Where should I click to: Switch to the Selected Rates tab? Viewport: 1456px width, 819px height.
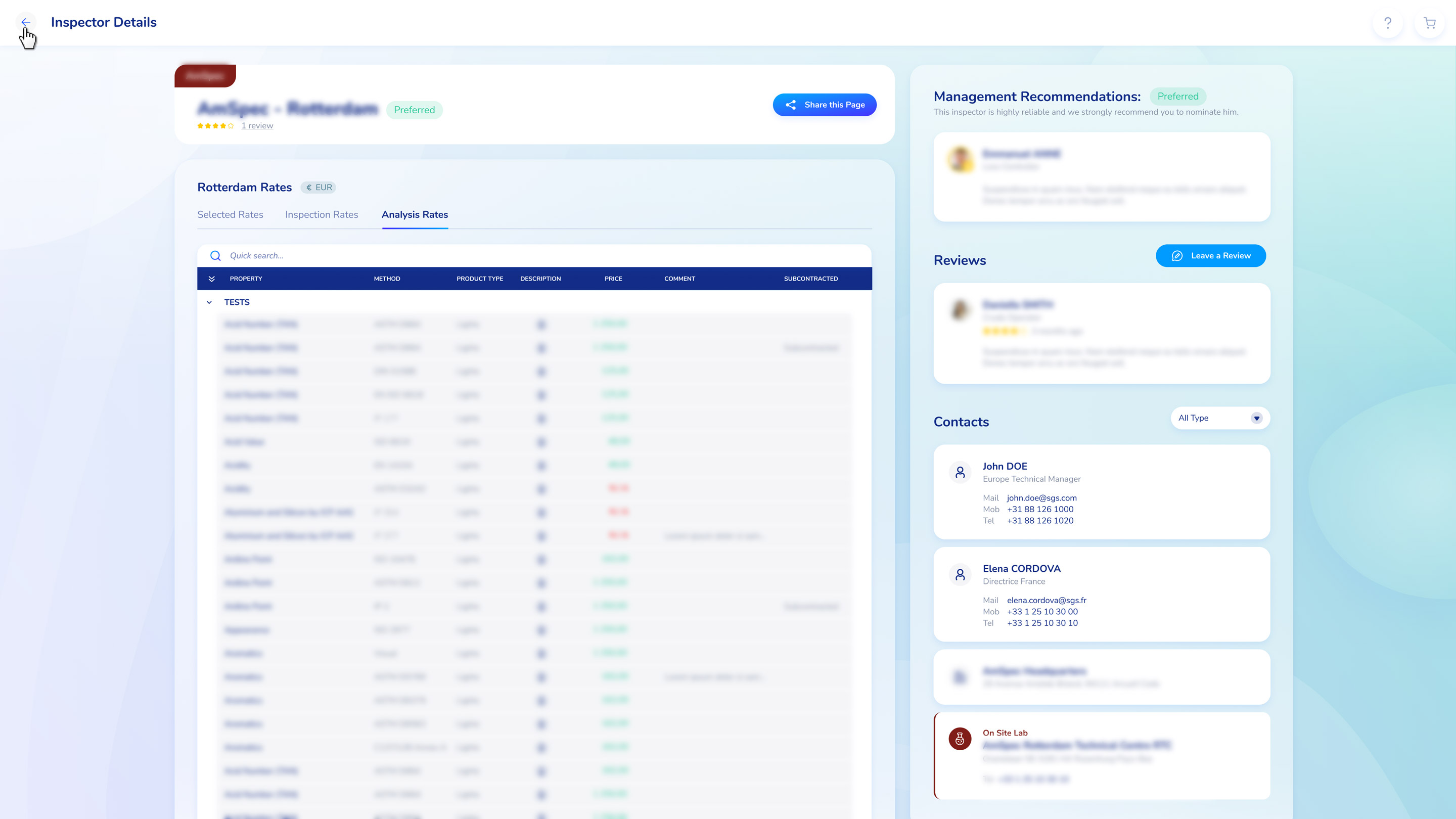(x=230, y=215)
